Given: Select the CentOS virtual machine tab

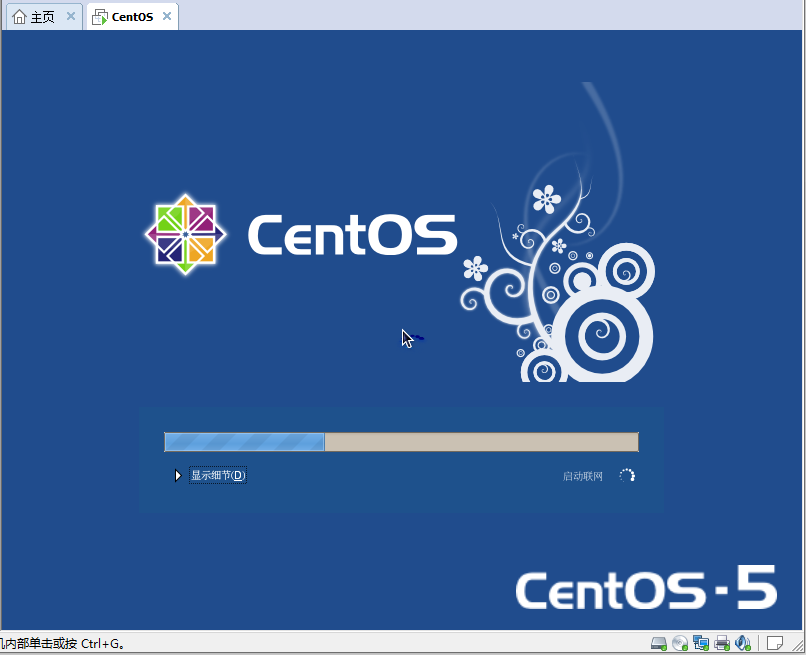Looking at the screenshot, I should pyautogui.click(x=133, y=16).
